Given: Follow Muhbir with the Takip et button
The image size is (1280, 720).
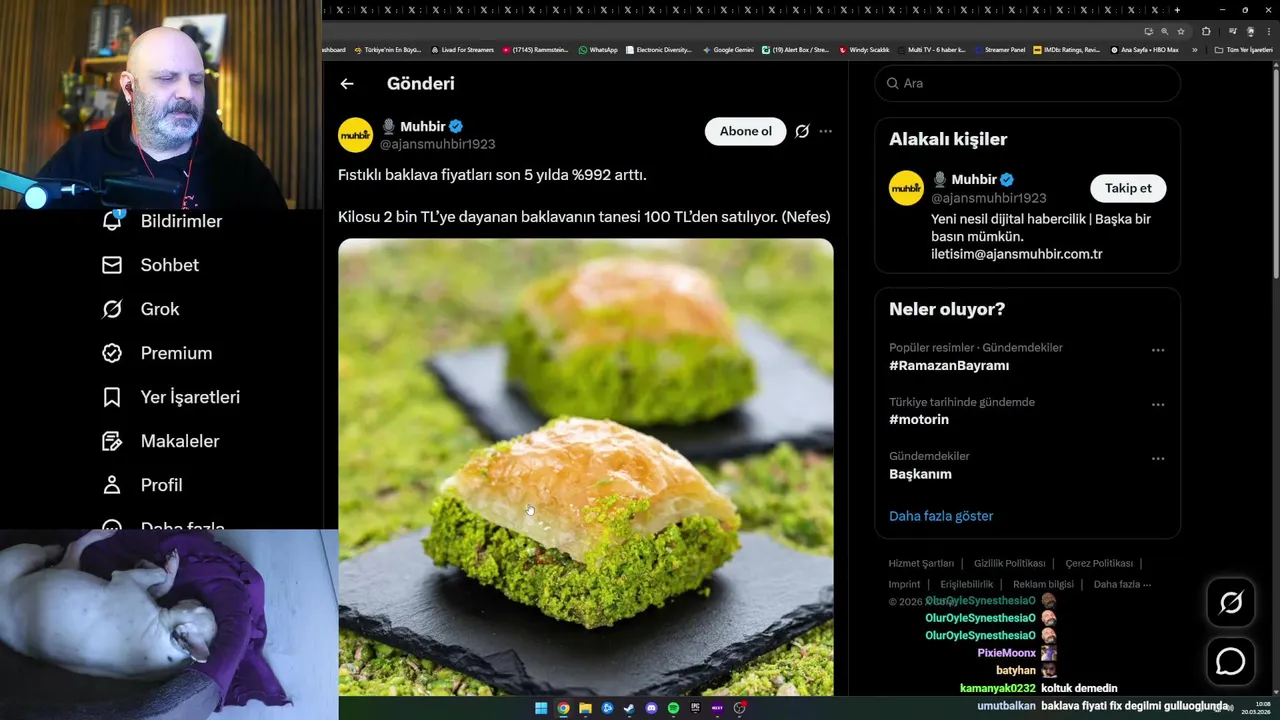Looking at the screenshot, I should pos(1128,188).
